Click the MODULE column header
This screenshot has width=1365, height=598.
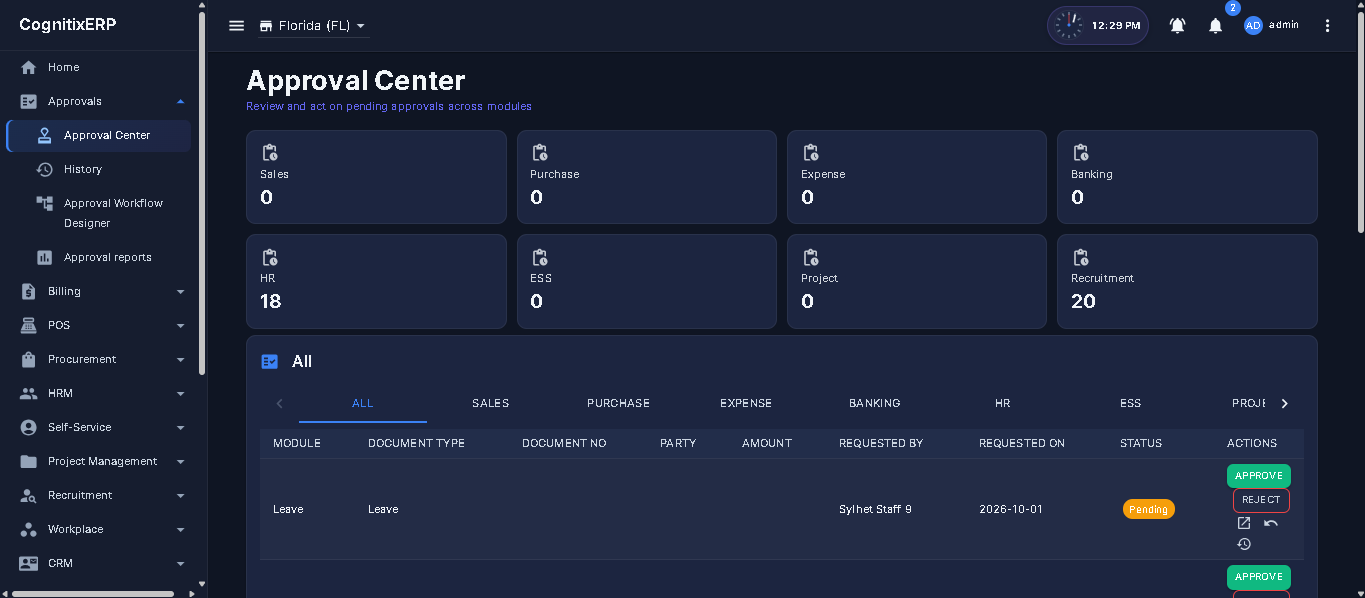297,443
